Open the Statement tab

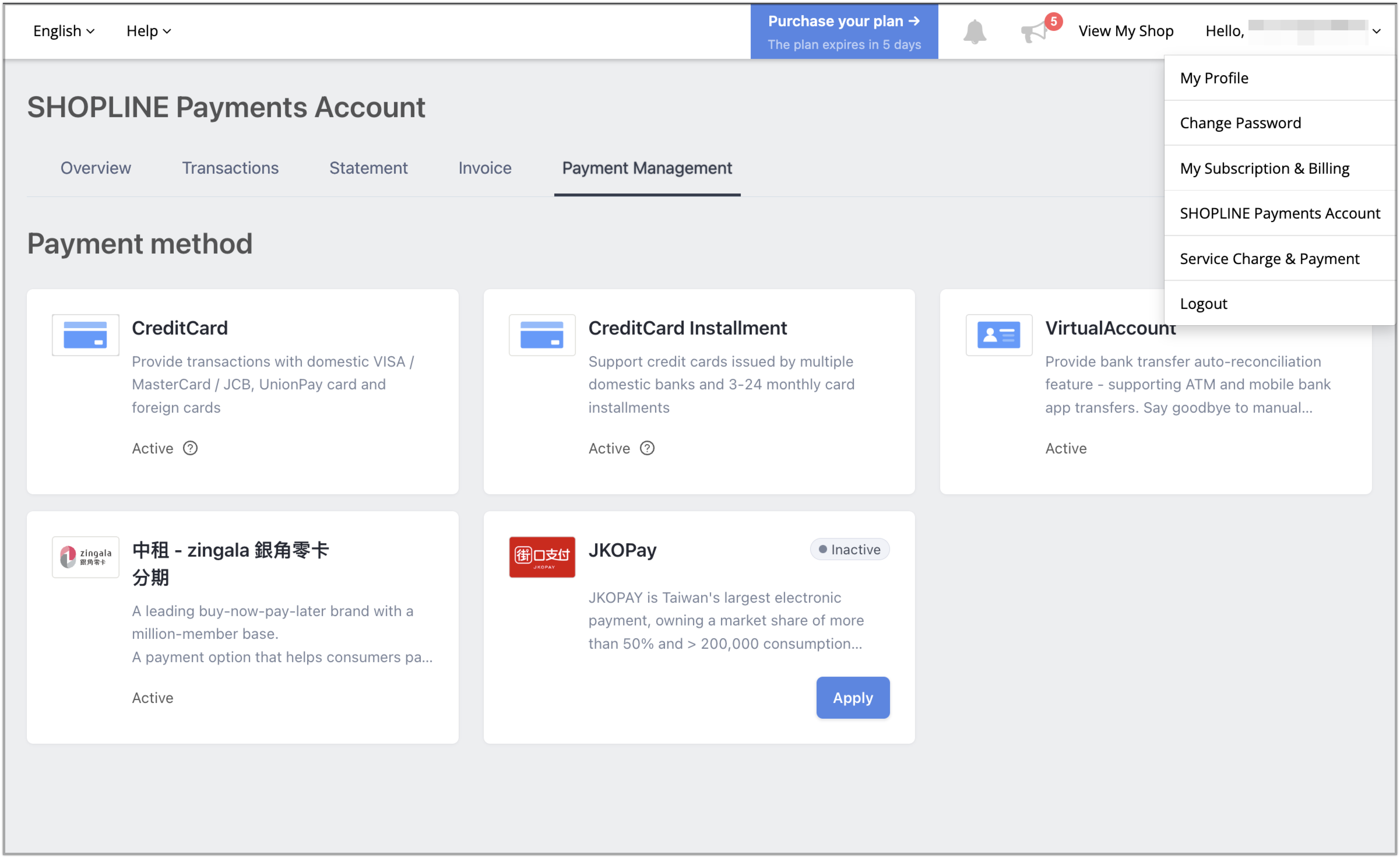(x=368, y=168)
